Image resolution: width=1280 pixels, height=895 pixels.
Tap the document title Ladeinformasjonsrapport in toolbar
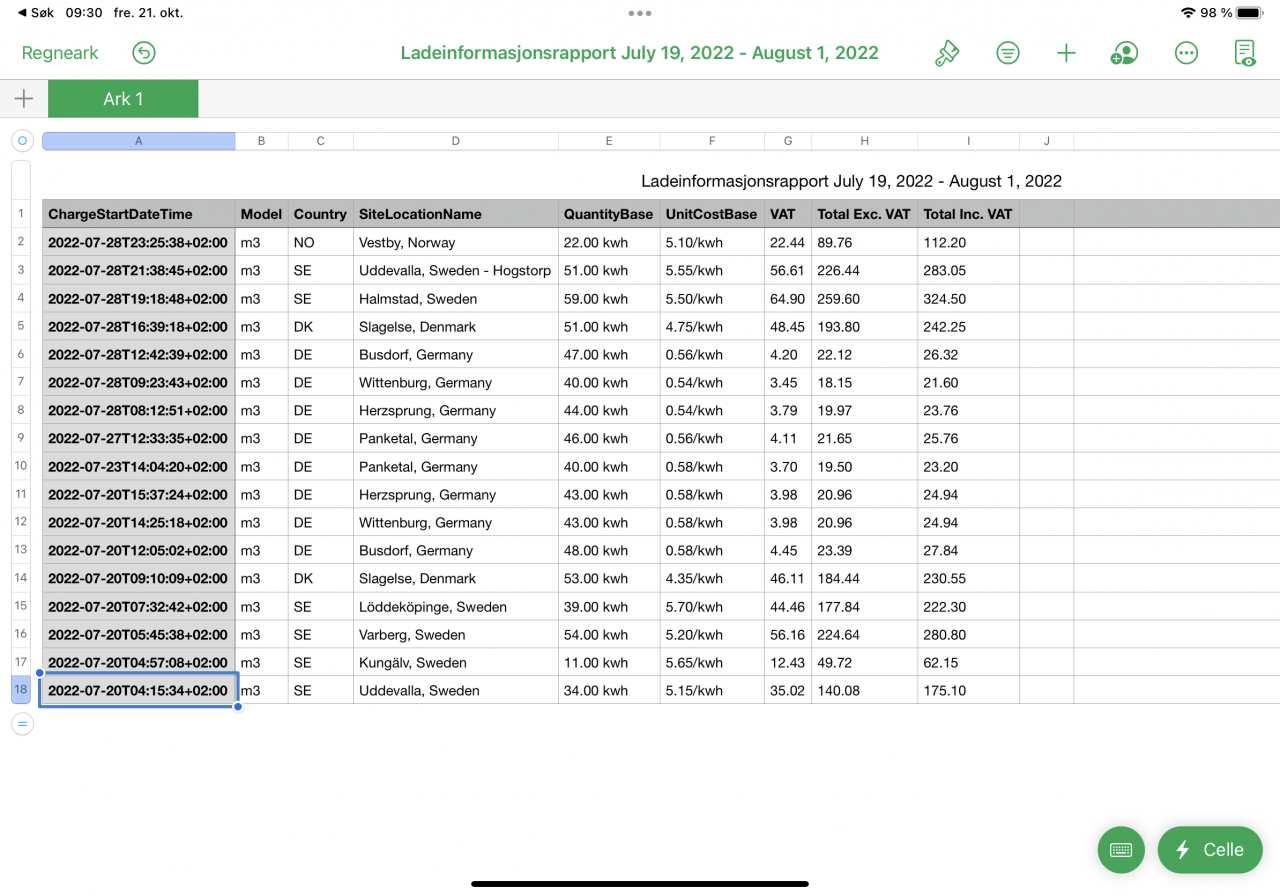pyautogui.click(x=639, y=53)
